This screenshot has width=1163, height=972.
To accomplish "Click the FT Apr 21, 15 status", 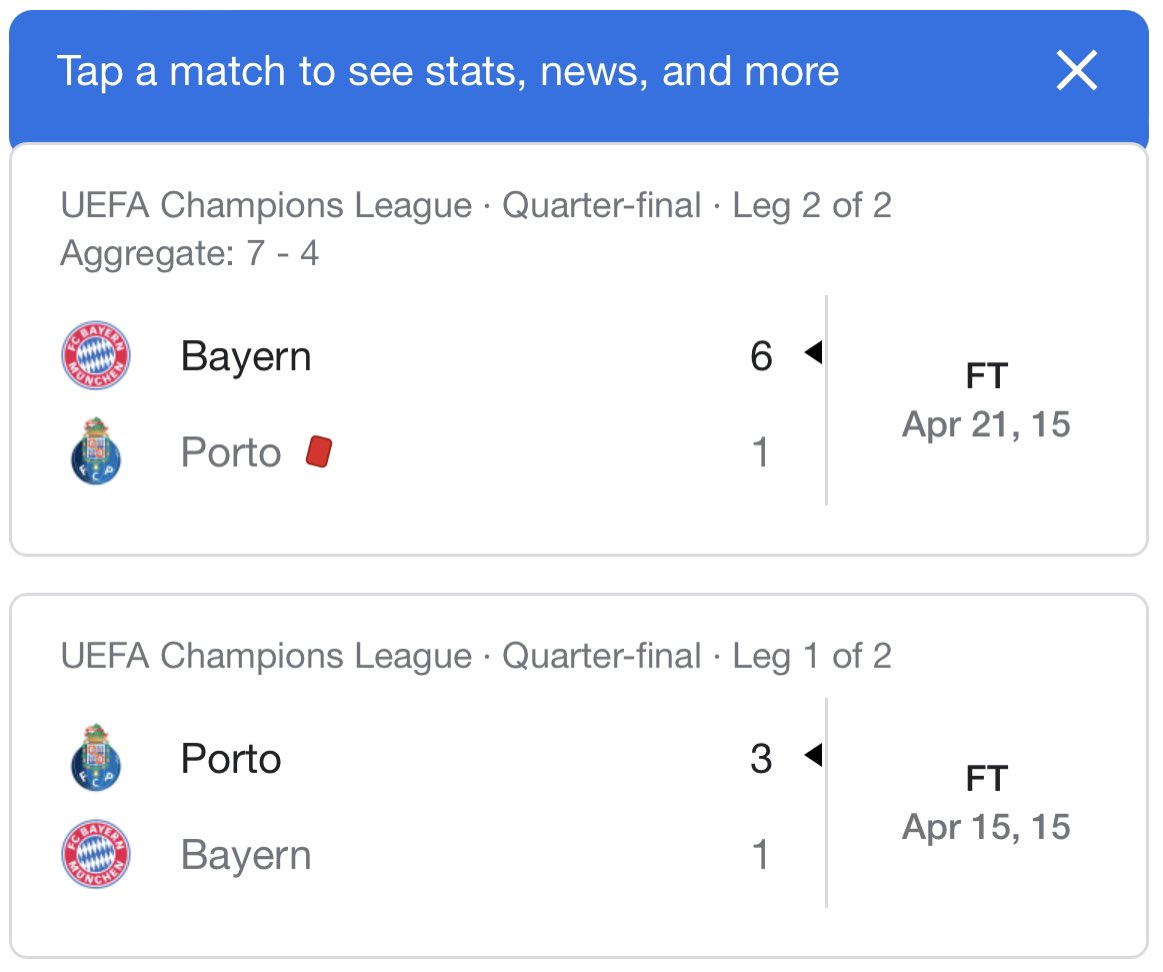I will [x=986, y=402].
